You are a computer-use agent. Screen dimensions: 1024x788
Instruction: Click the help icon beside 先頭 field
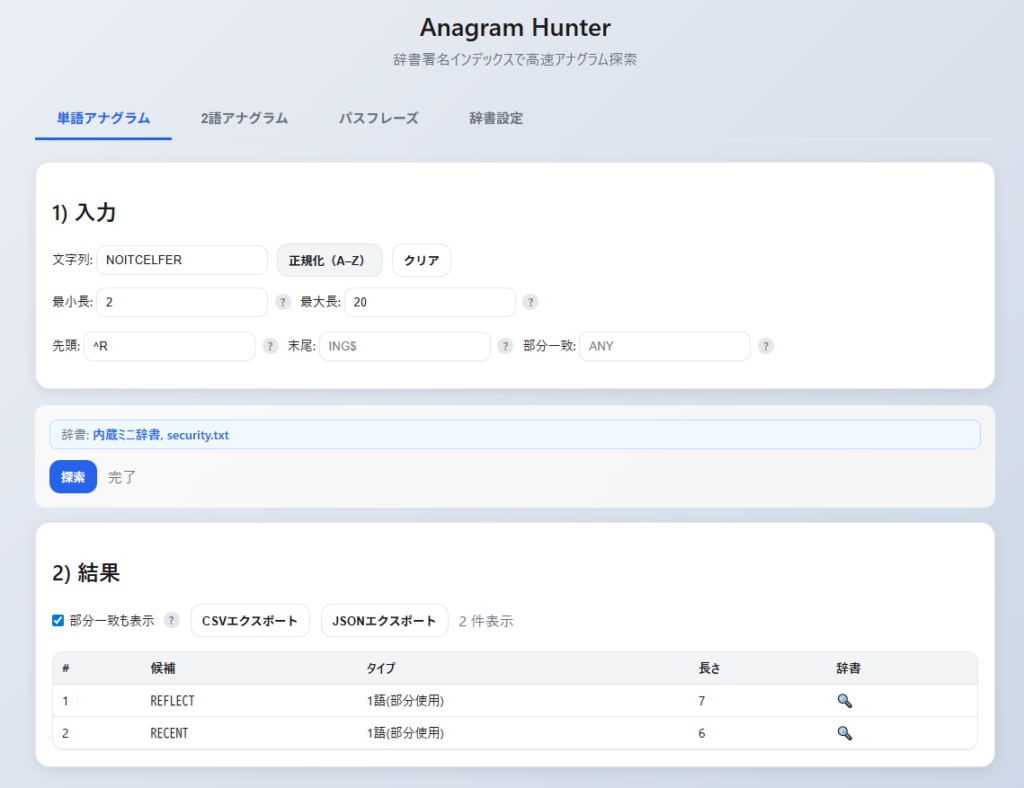[x=270, y=346]
